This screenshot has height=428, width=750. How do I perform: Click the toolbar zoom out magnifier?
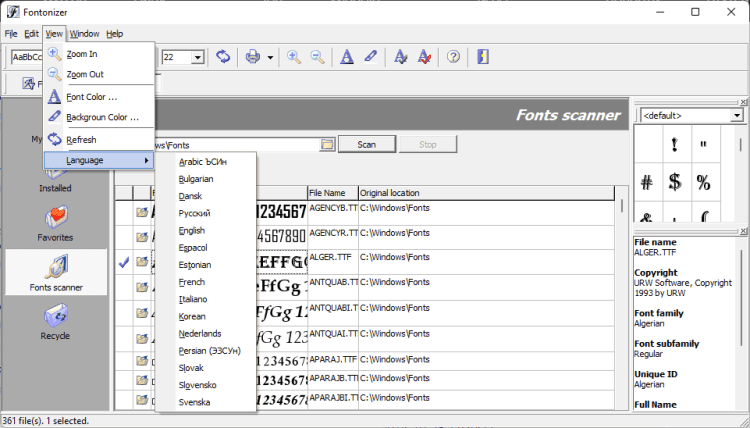[x=318, y=57]
